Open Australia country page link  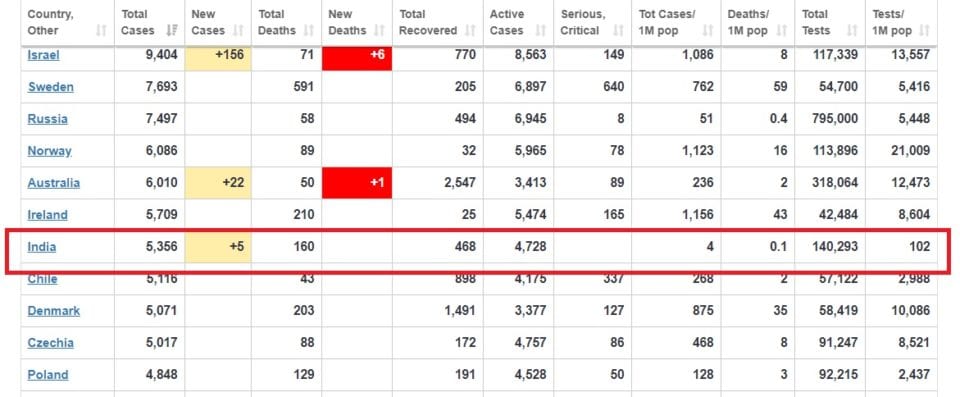coord(53,183)
